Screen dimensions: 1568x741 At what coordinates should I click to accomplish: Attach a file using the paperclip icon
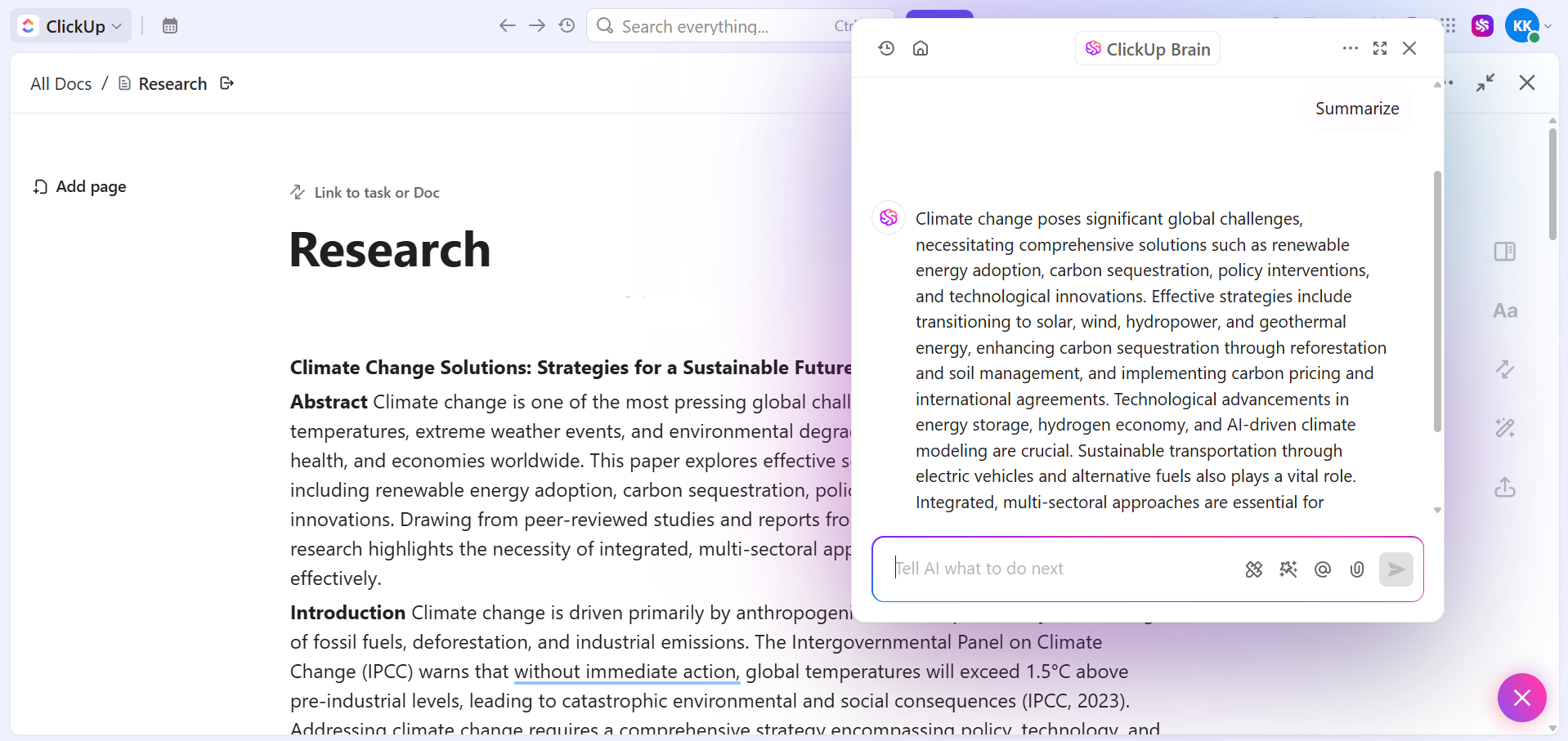pos(1357,569)
